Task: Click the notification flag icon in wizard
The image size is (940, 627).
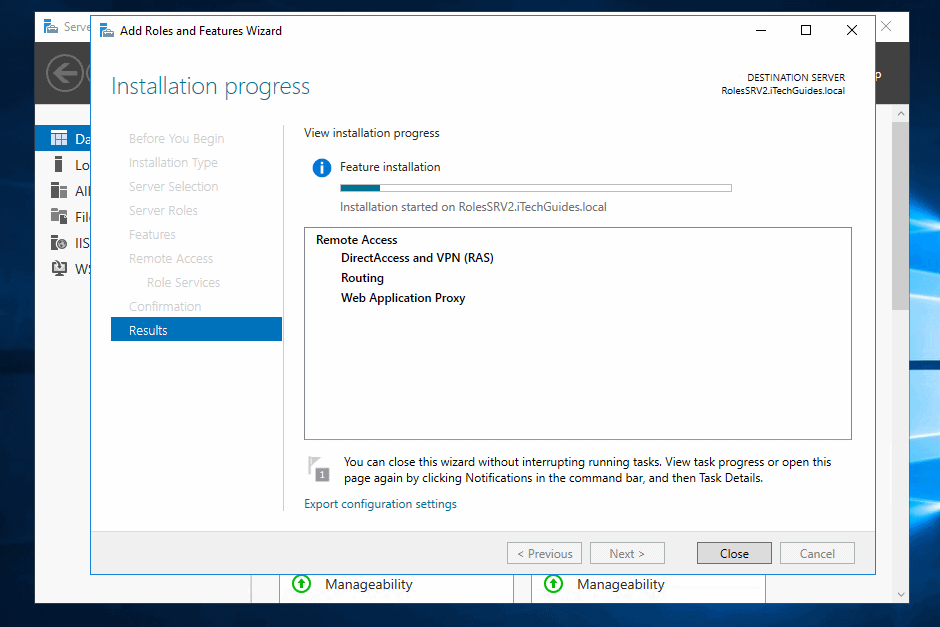Action: (x=318, y=468)
